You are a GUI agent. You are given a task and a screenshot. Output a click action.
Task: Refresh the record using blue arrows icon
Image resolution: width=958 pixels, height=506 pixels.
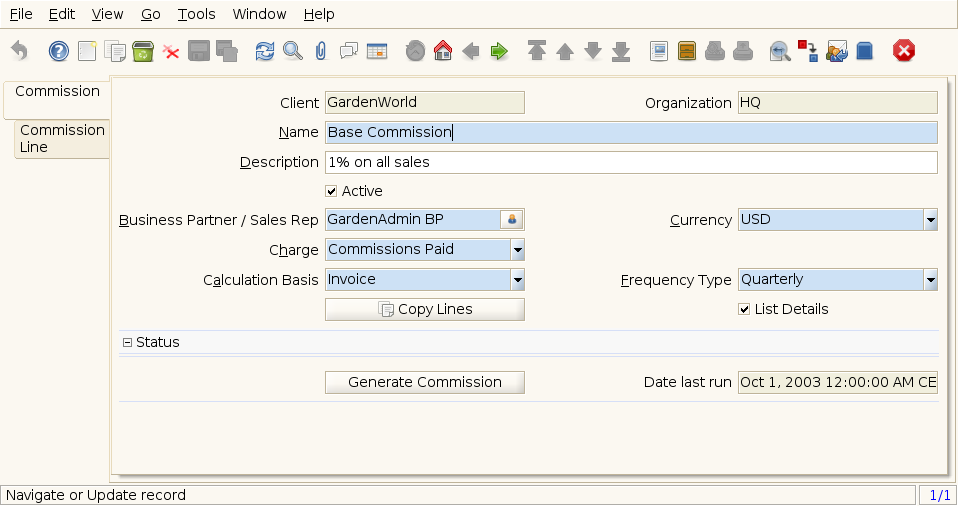tap(264, 51)
